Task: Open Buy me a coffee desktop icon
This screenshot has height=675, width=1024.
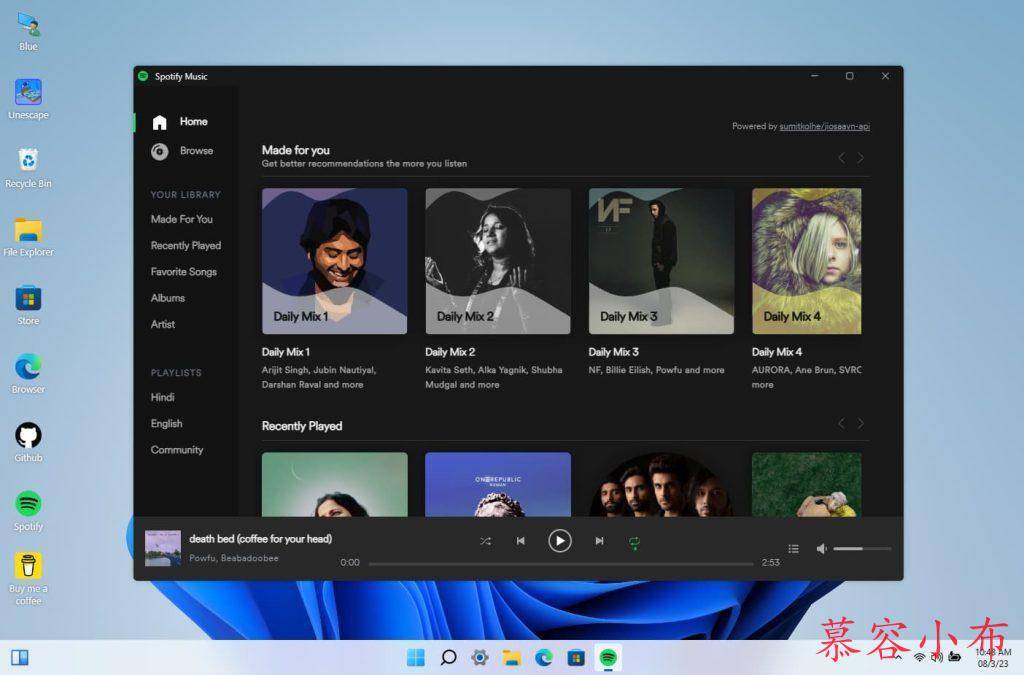Action: tap(28, 578)
